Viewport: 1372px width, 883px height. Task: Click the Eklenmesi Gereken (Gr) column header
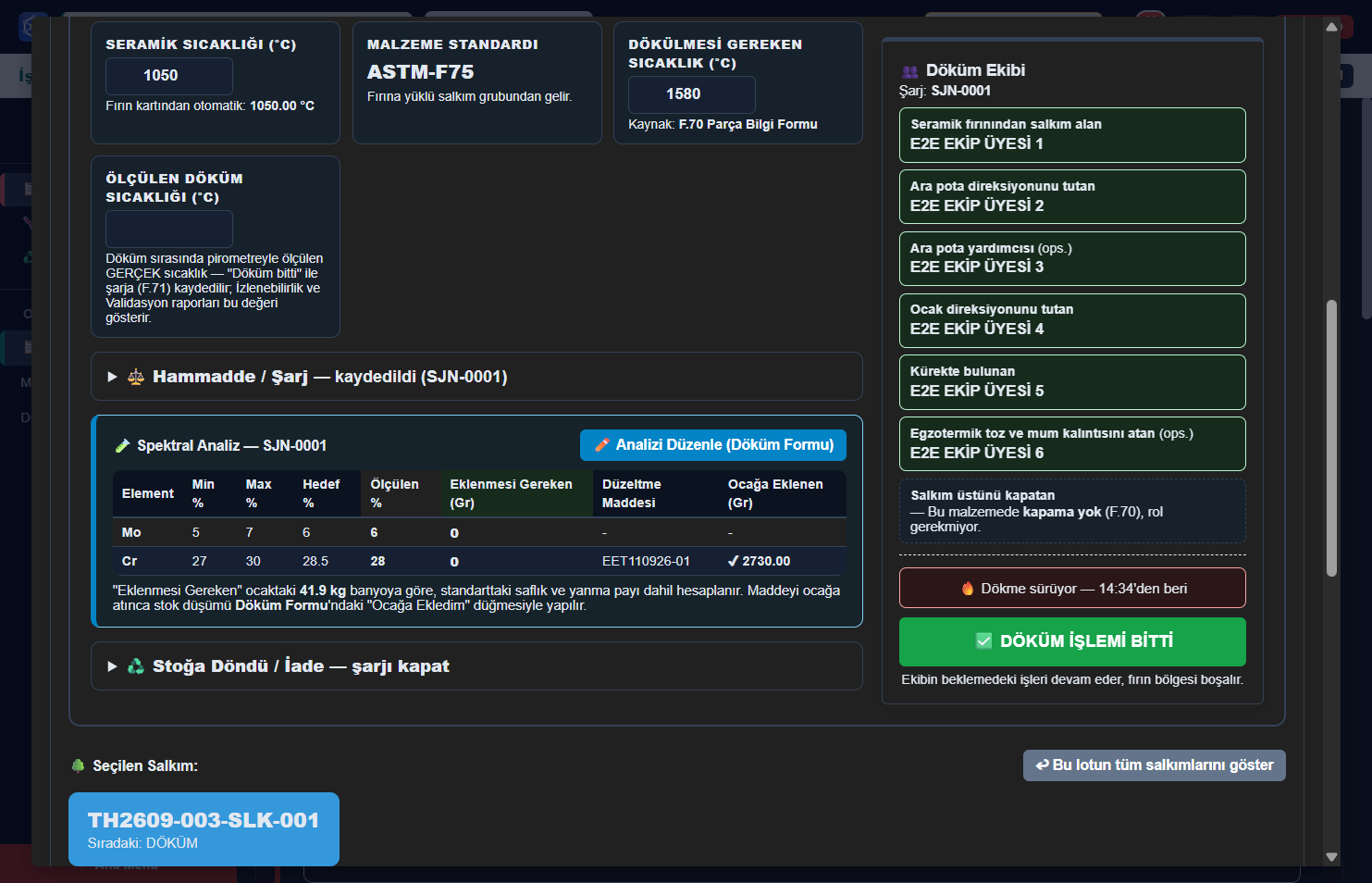(516, 493)
